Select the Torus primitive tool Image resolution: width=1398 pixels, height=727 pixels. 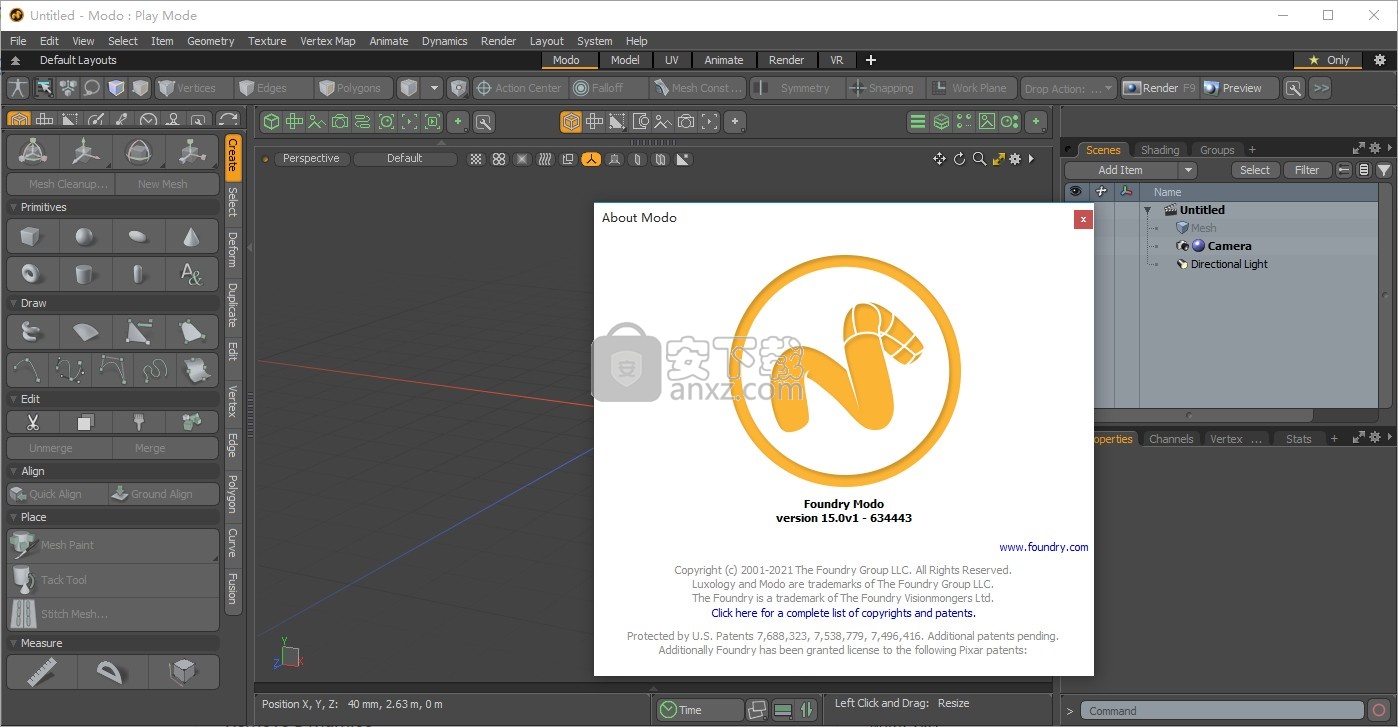32,273
